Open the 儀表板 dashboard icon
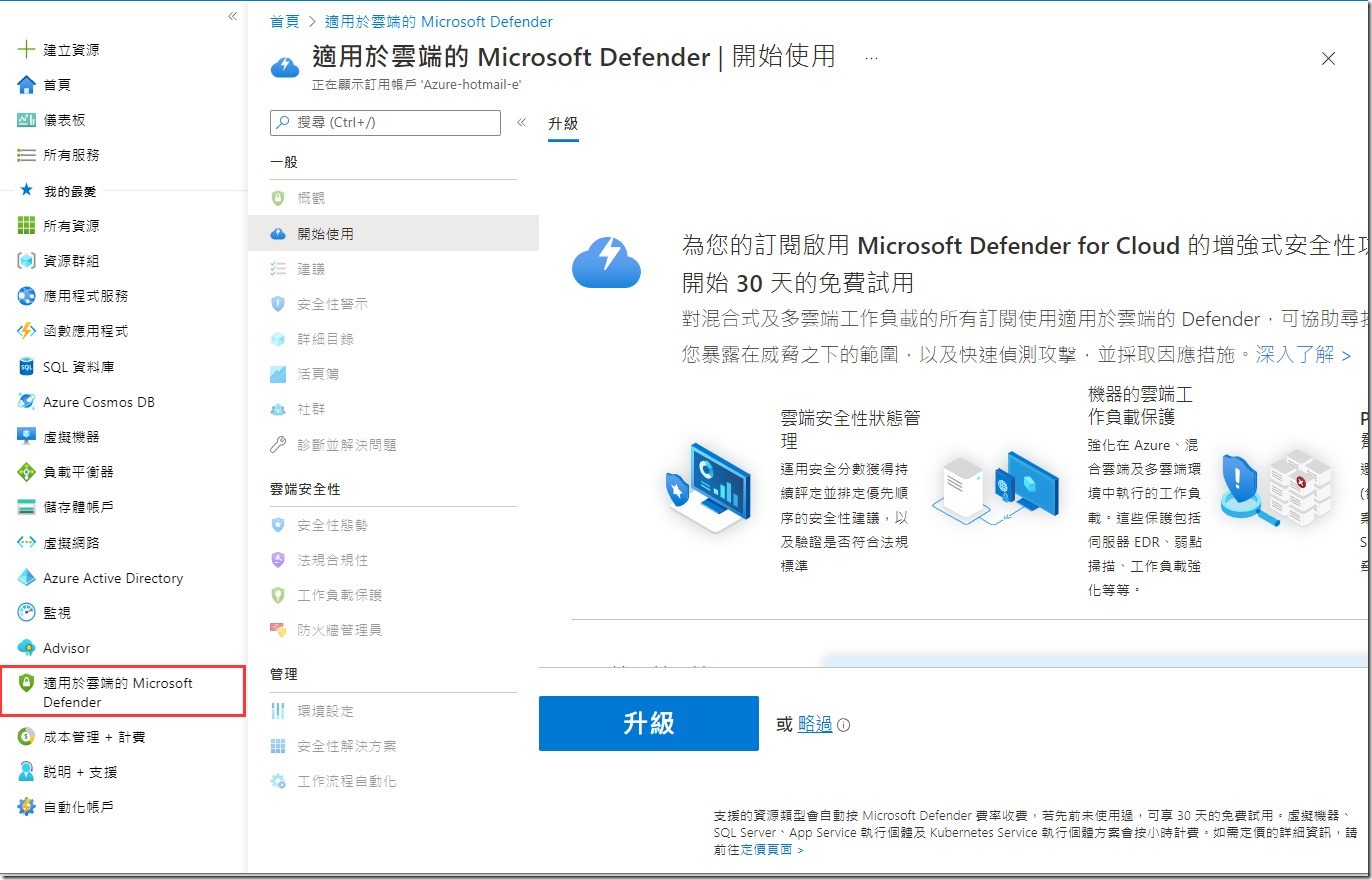This screenshot has width=1372, height=880. (x=27, y=120)
